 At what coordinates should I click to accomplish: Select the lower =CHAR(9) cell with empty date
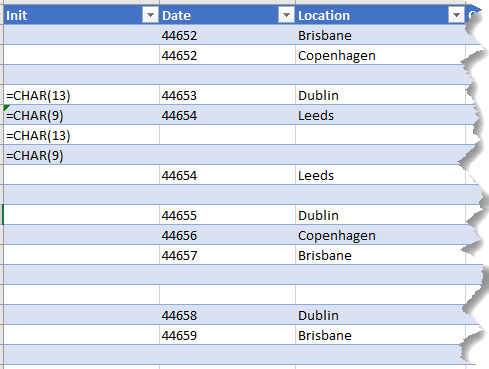click(81, 155)
